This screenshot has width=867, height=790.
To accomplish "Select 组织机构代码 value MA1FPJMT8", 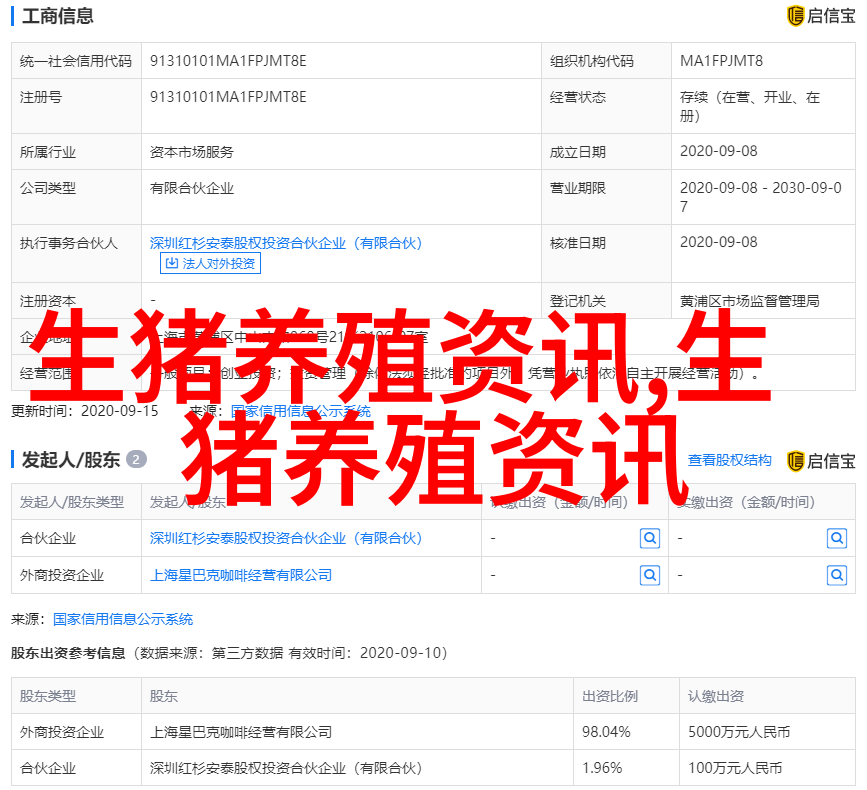I will [721, 61].
